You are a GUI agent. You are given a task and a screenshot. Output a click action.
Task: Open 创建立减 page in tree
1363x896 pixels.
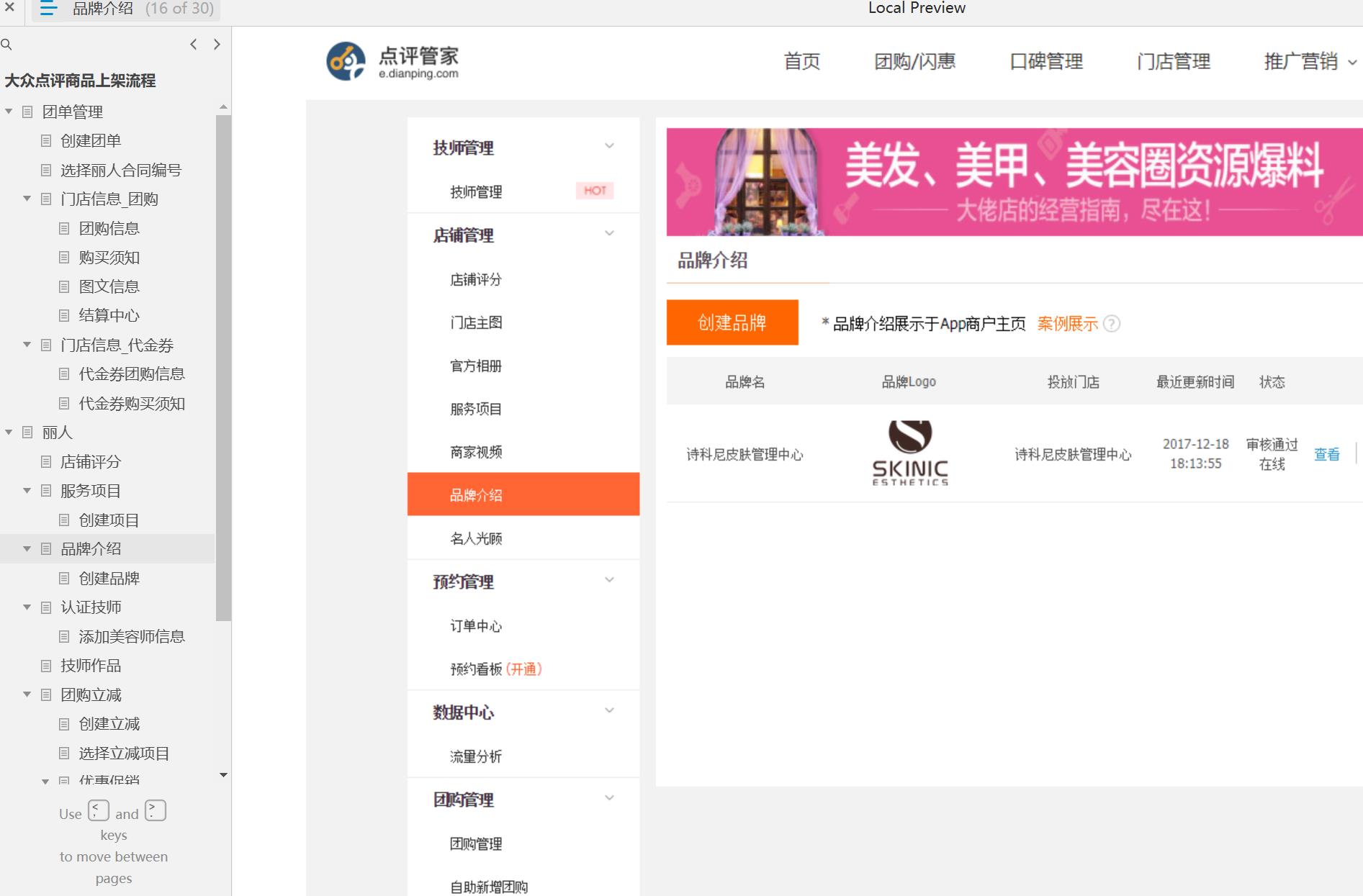(108, 724)
